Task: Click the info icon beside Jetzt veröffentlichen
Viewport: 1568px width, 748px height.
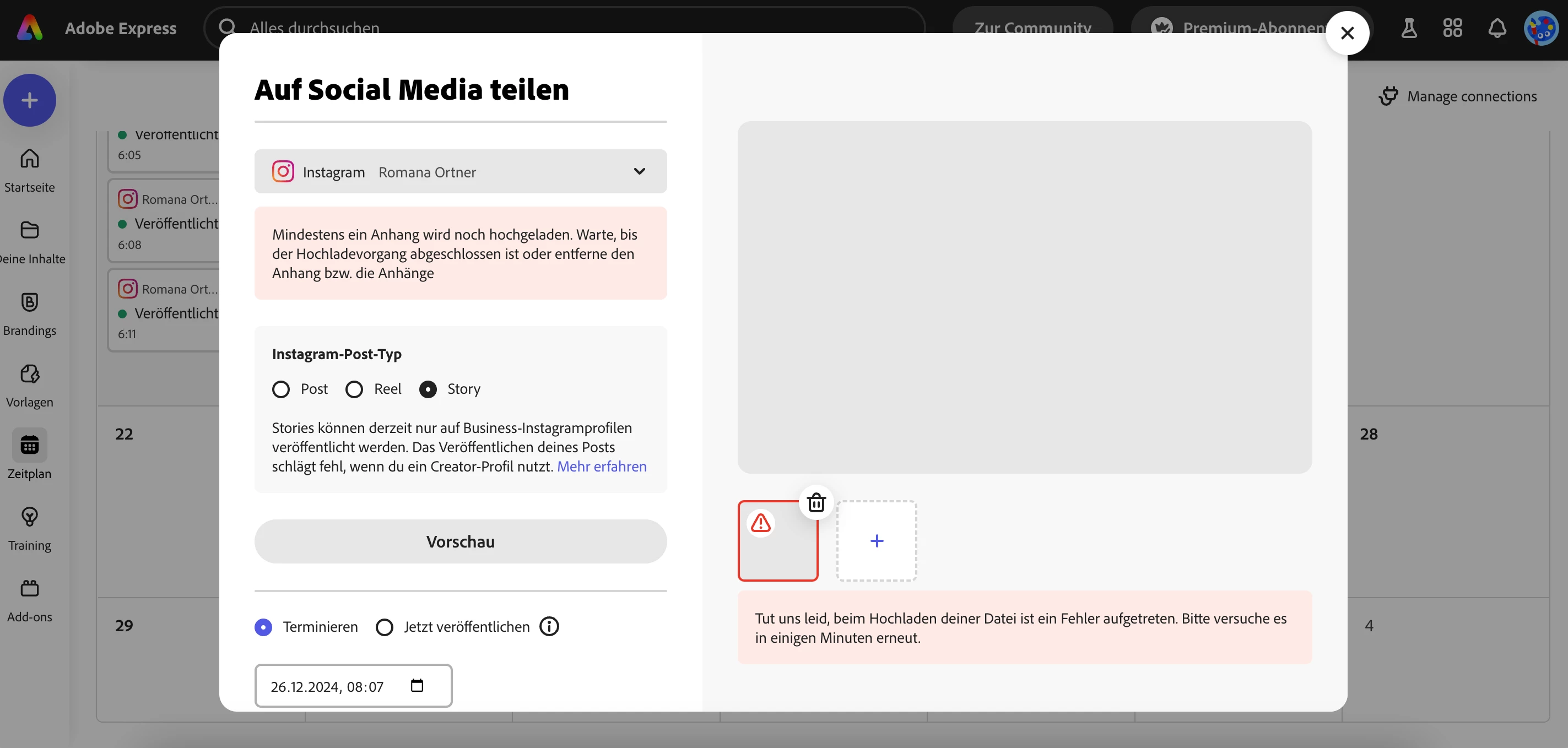Action: click(549, 626)
